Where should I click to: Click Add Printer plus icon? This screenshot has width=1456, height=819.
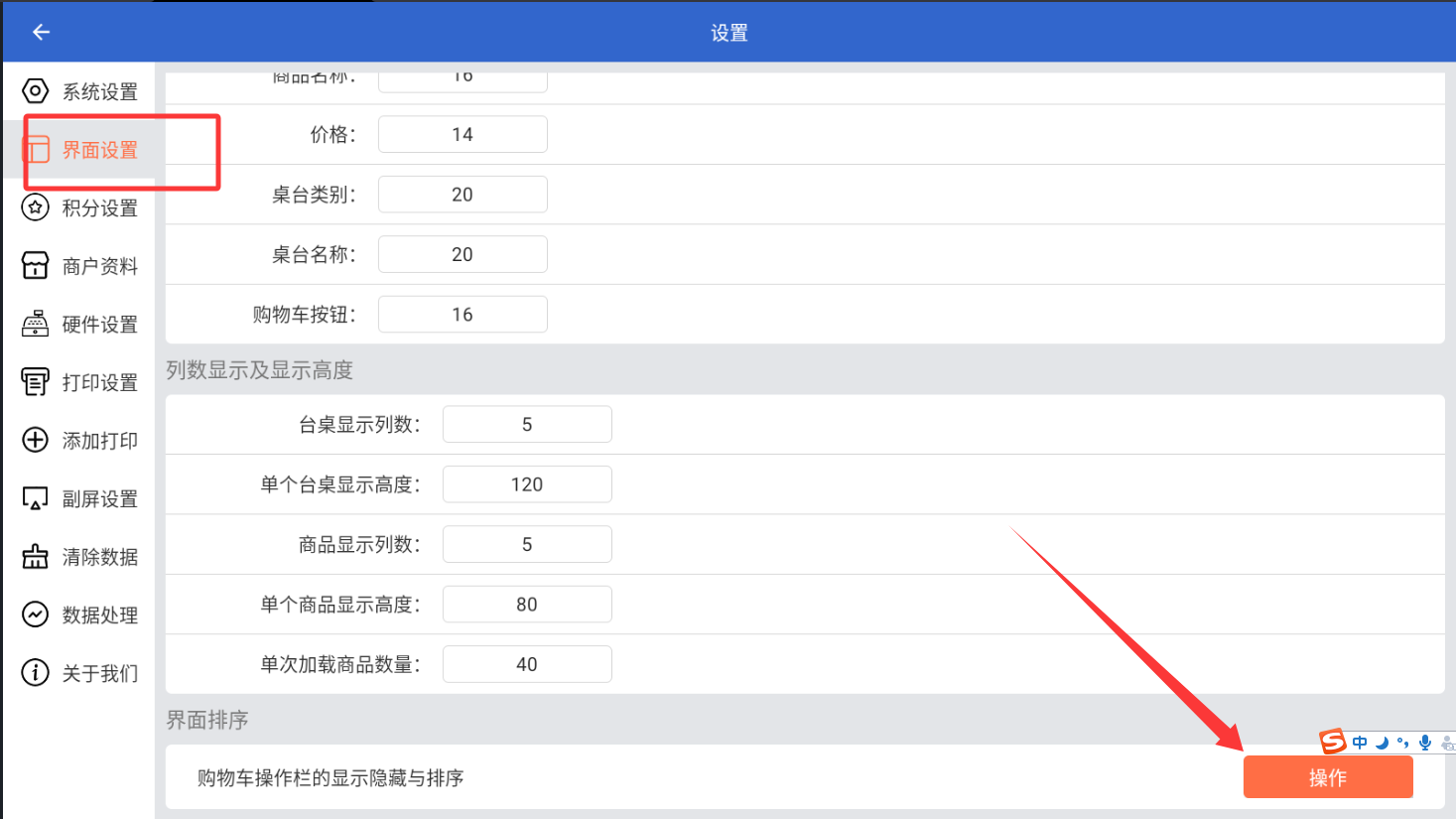pos(35,440)
